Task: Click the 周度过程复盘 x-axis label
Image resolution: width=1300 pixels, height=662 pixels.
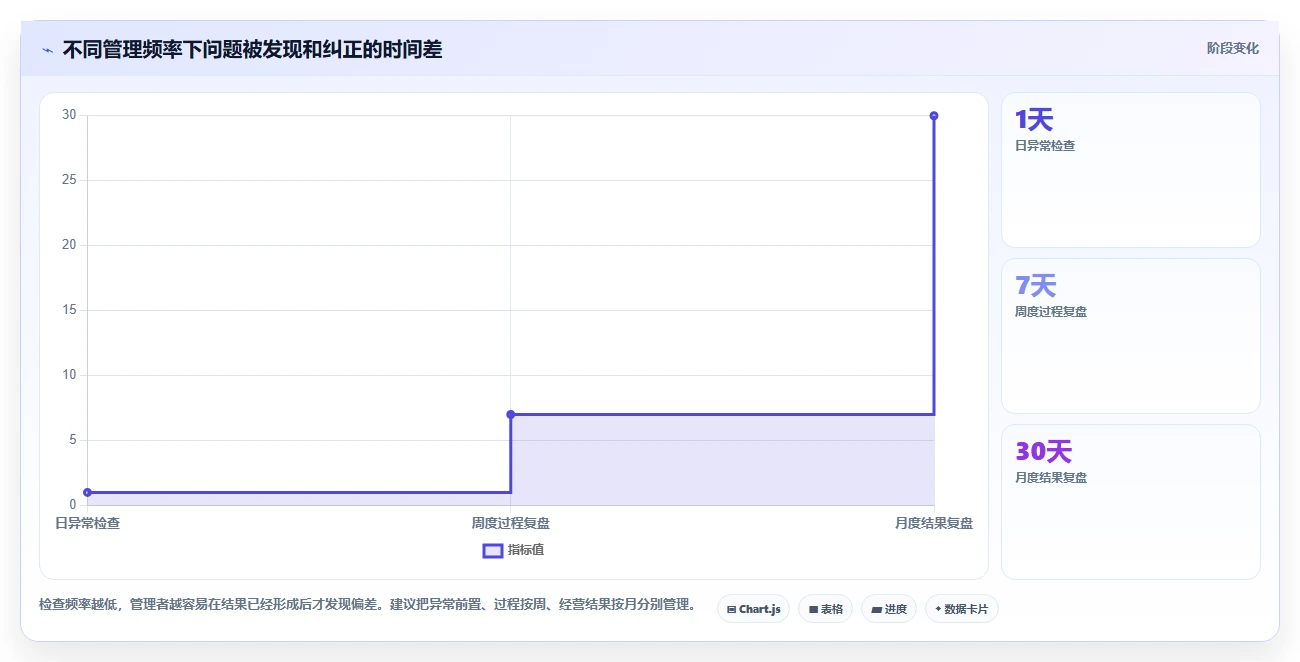Action: [x=511, y=523]
